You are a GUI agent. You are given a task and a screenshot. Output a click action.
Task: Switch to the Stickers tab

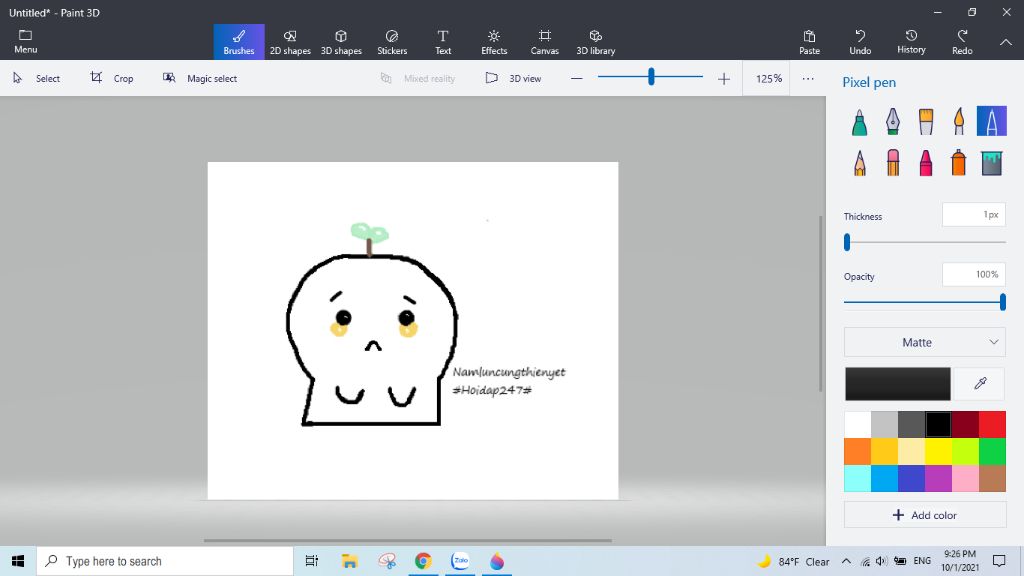point(392,41)
